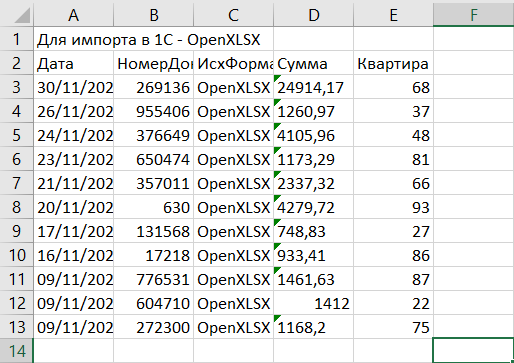Select sum cell 1168,2
The image size is (514, 363).
[x=313, y=327]
